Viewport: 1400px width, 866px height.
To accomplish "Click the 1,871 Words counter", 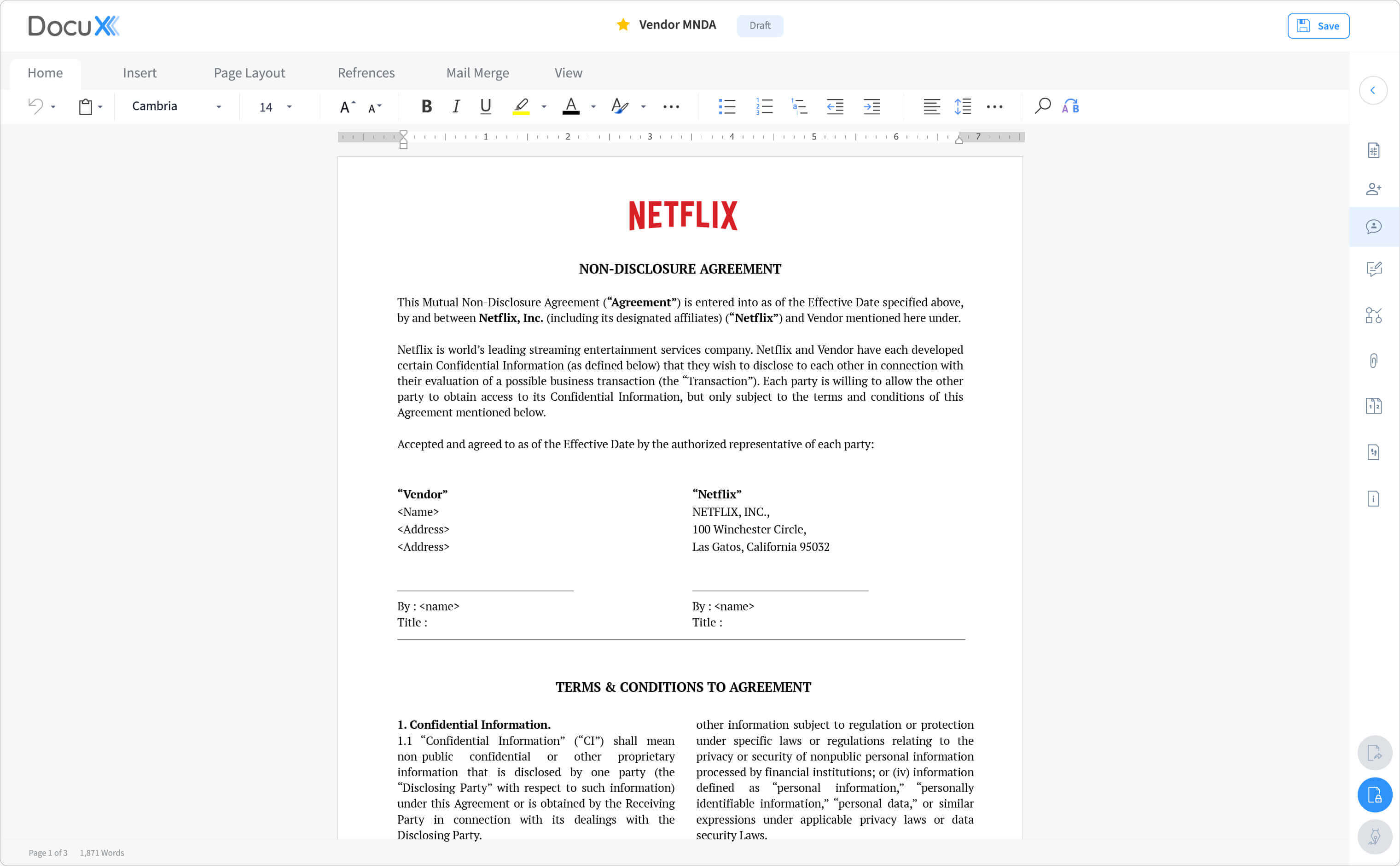I will point(102,853).
